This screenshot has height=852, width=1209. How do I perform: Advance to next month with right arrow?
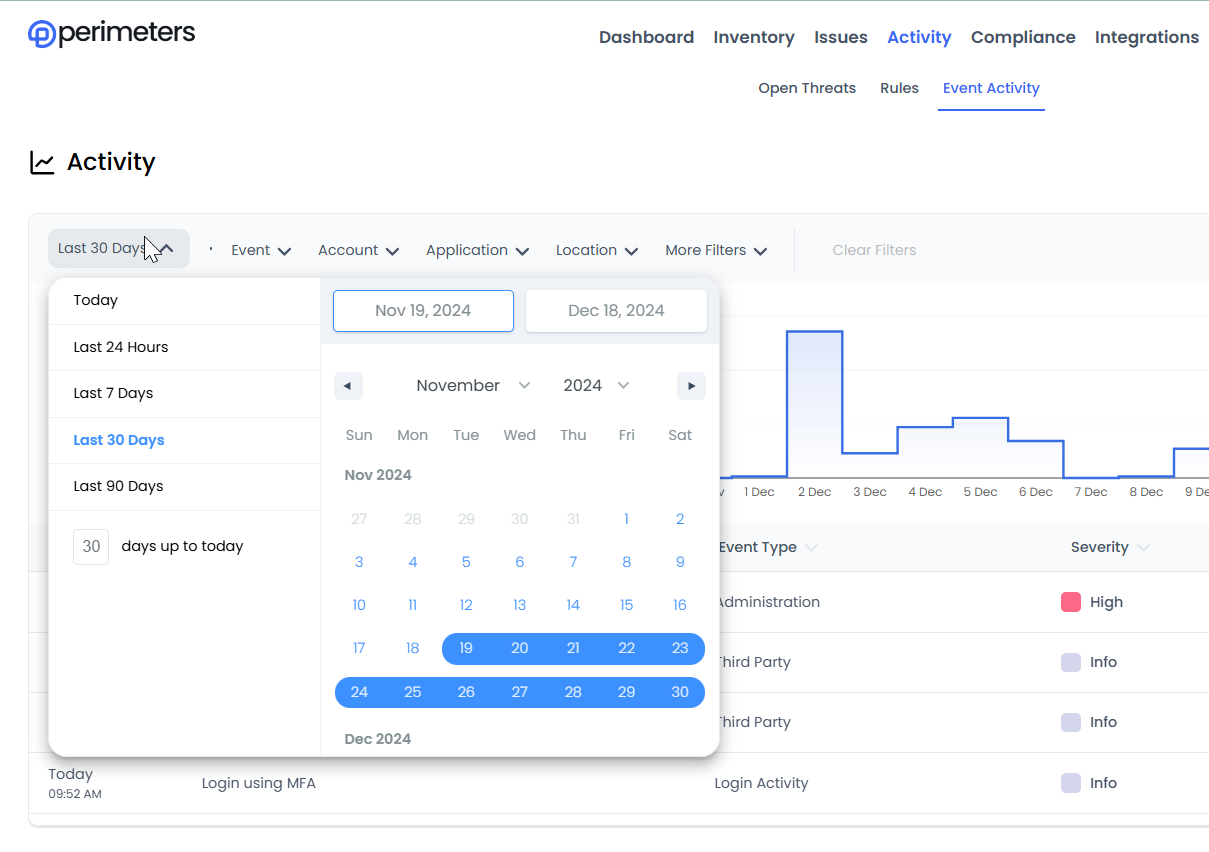(x=691, y=386)
